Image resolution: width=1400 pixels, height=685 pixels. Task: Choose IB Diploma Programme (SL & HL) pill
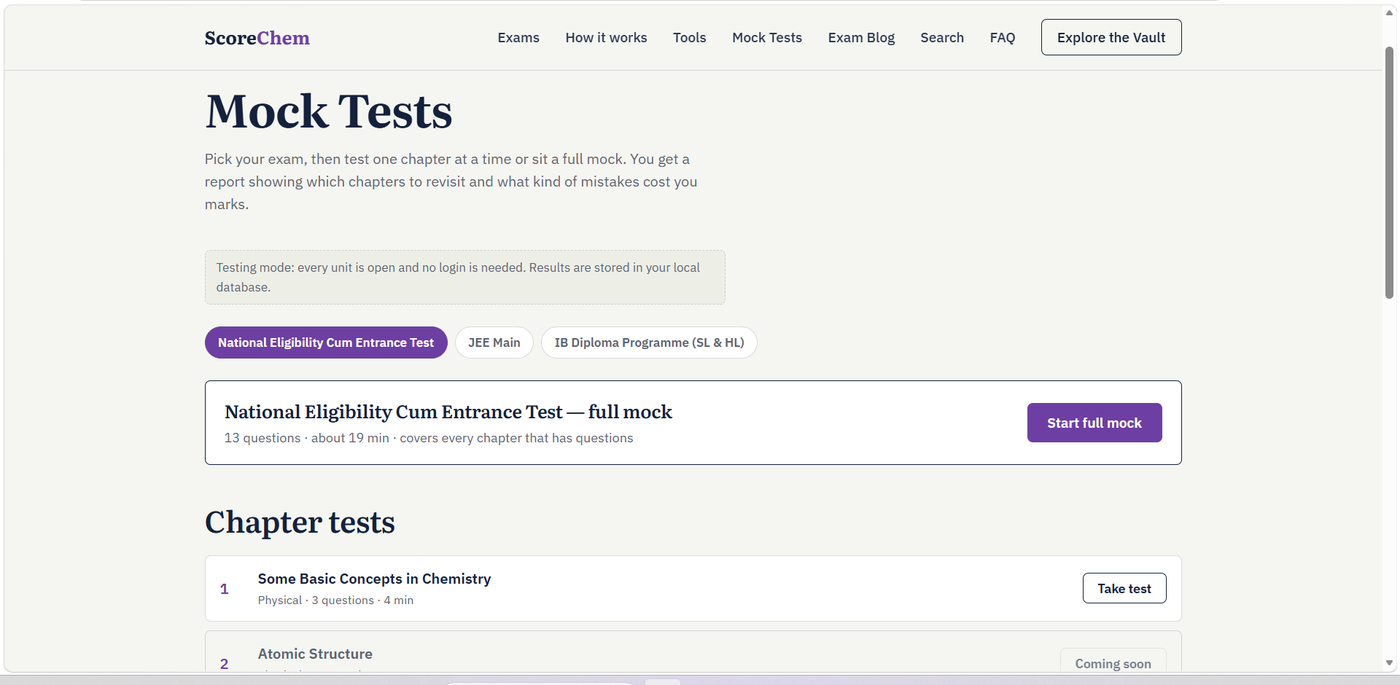649,342
